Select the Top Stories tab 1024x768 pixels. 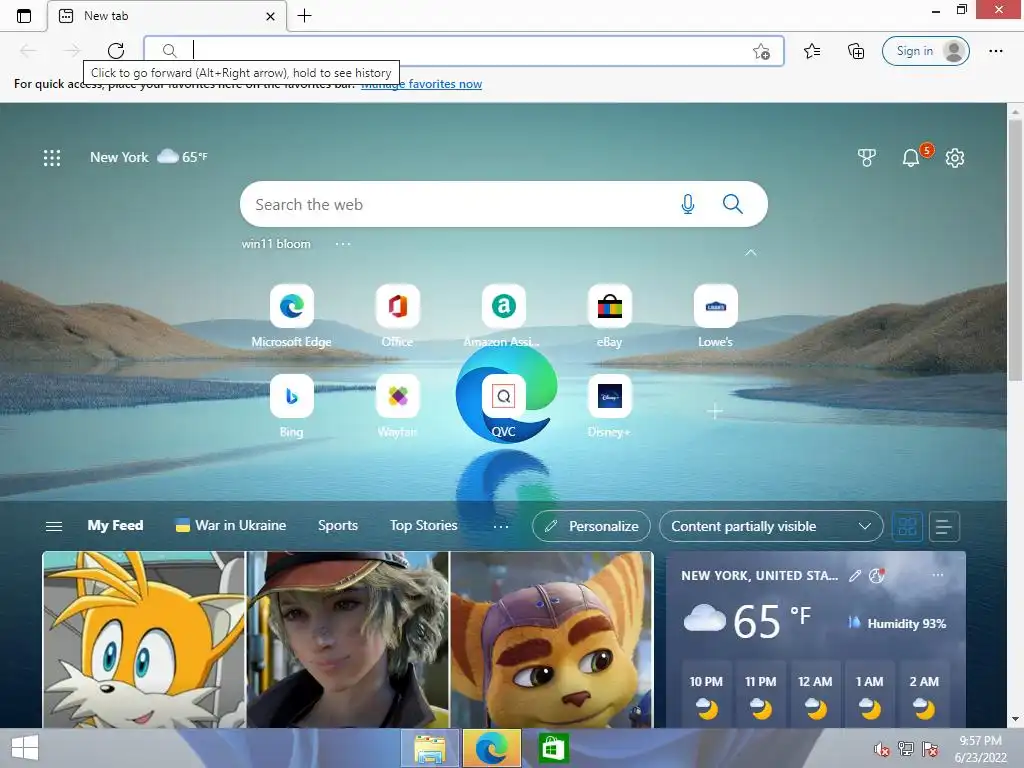pos(423,525)
